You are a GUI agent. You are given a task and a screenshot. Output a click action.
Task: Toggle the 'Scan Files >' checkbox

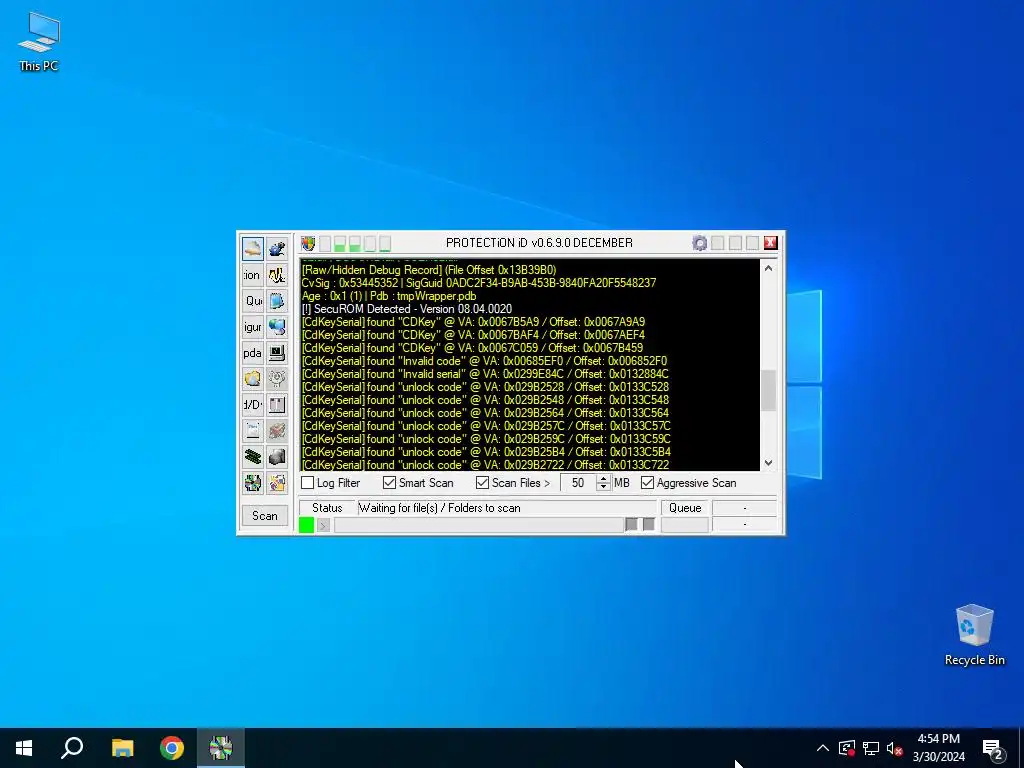[x=482, y=483]
